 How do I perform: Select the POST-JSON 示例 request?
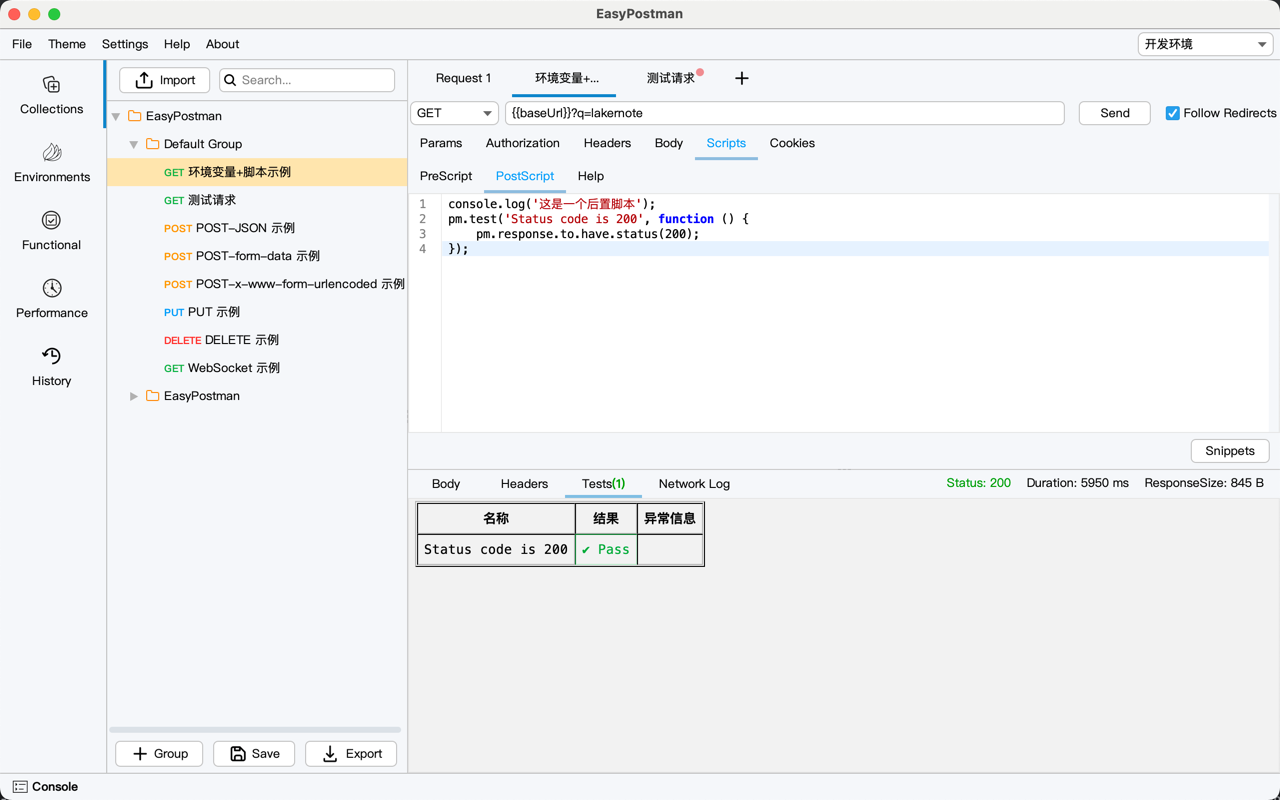click(257, 228)
